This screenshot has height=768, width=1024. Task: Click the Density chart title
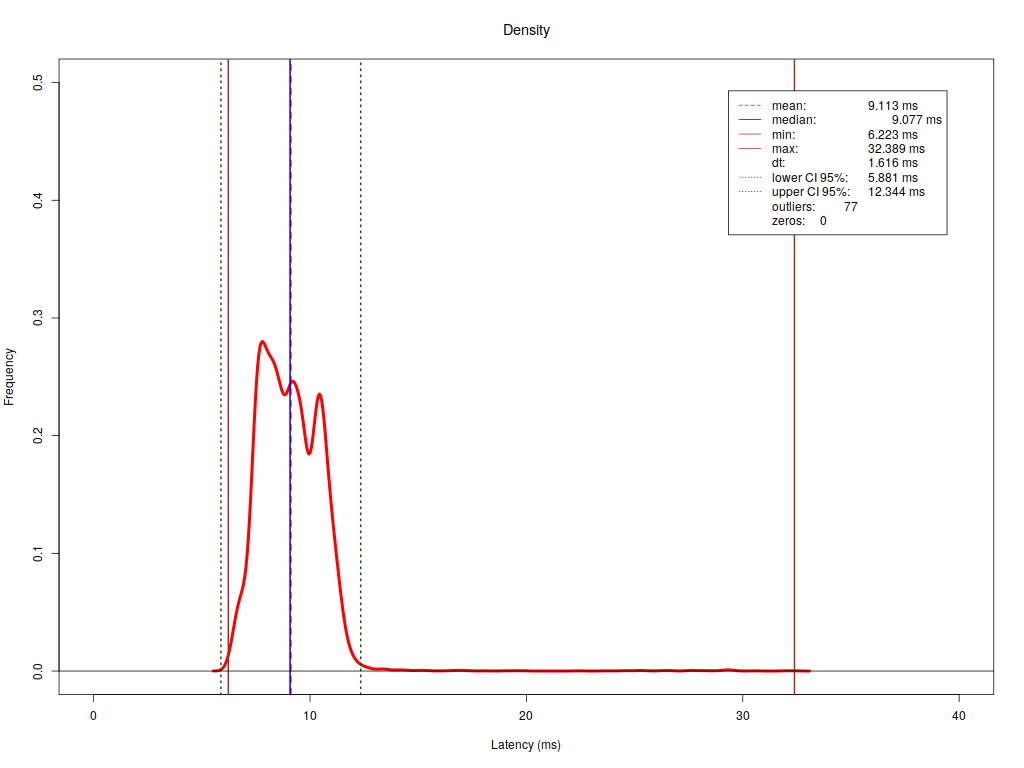coord(526,30)
